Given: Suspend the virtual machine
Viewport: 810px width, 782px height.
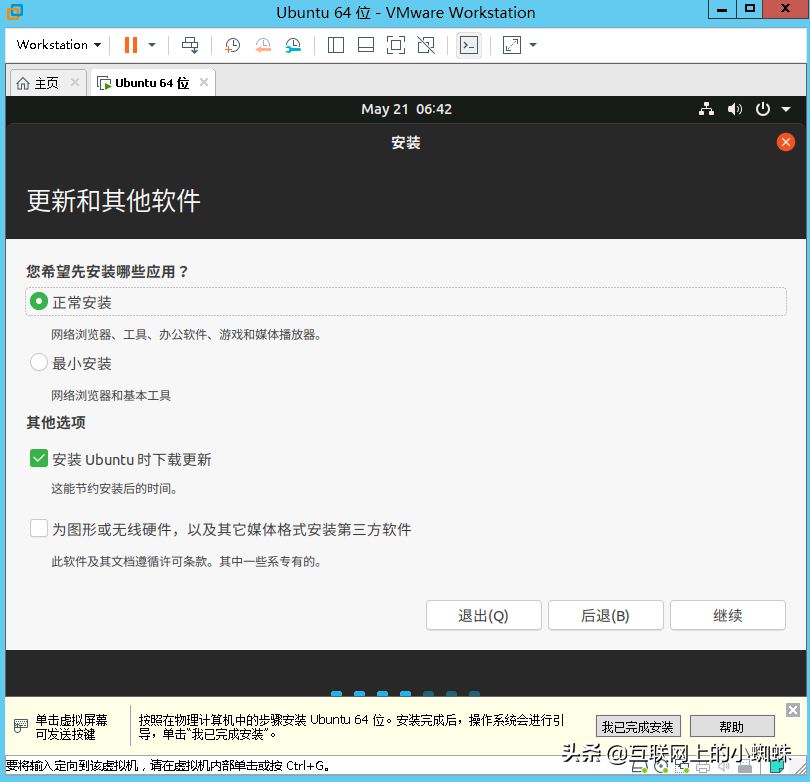Looking at the screenshot, I should 131,45.
